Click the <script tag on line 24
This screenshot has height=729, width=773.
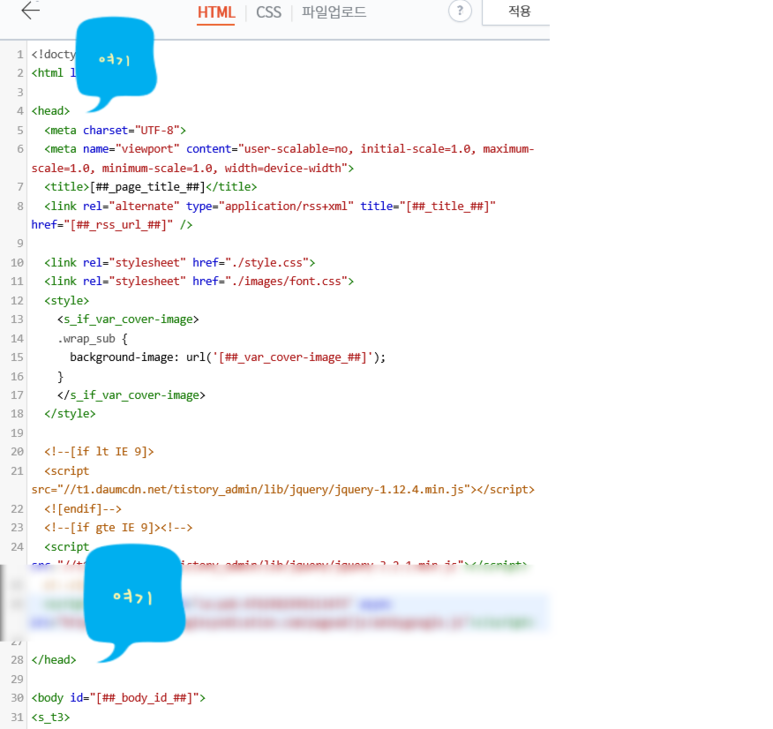(x=67, y=547)
